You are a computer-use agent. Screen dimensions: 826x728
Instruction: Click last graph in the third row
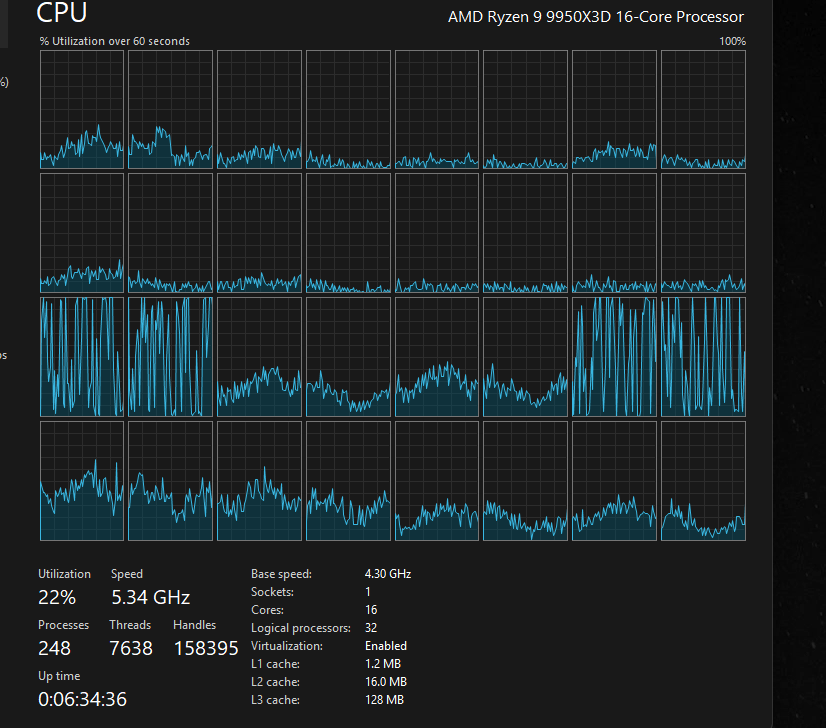pos(703,357)
